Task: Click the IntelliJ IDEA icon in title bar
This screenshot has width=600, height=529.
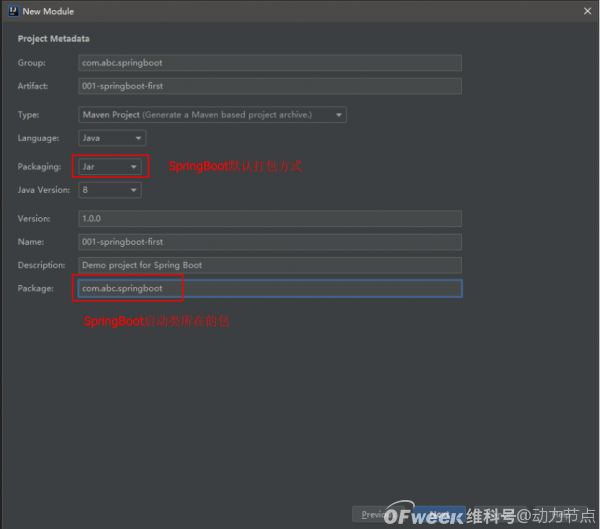Action: coord(13,11)
